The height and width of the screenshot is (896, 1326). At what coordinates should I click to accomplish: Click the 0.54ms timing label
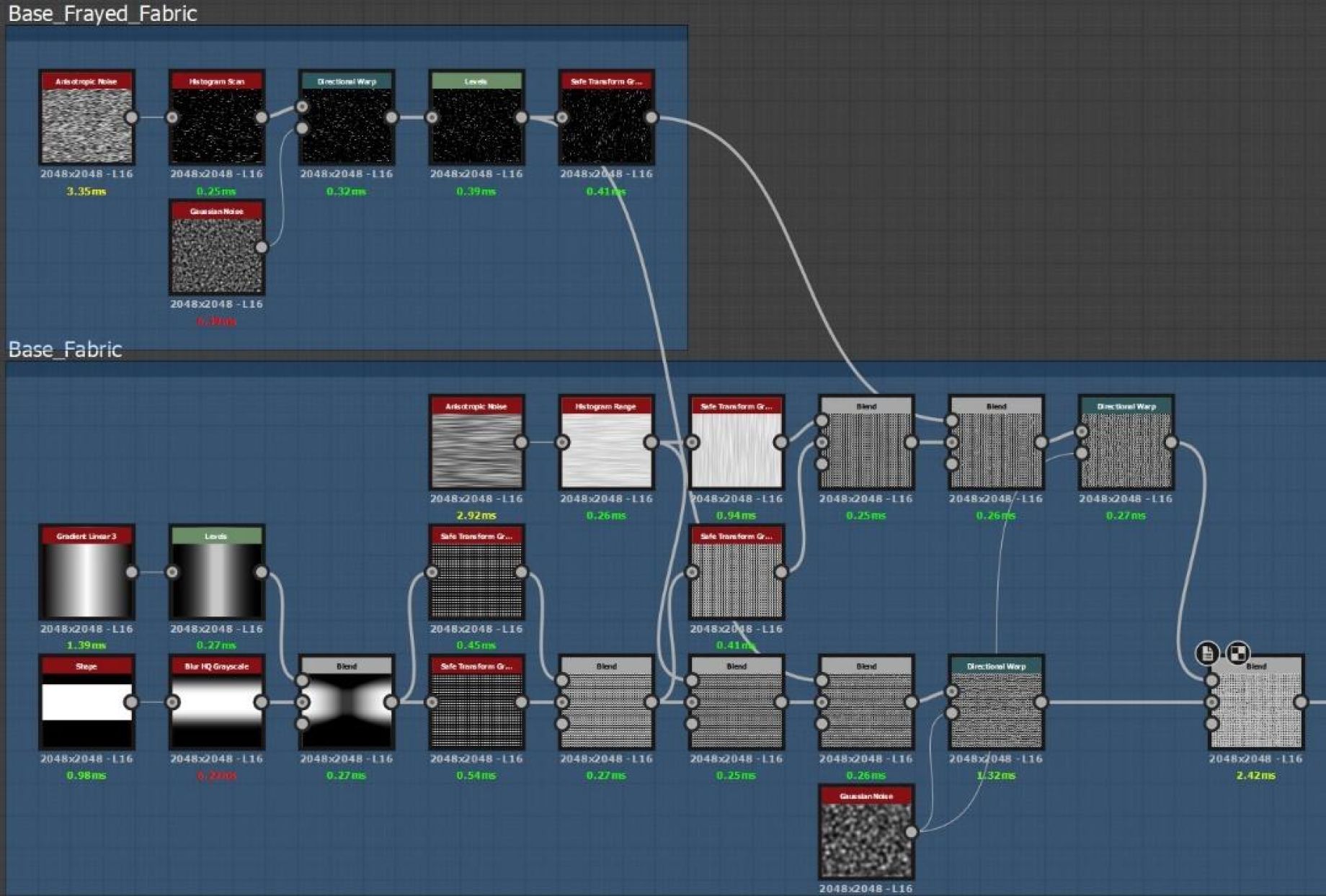[476, 776]
